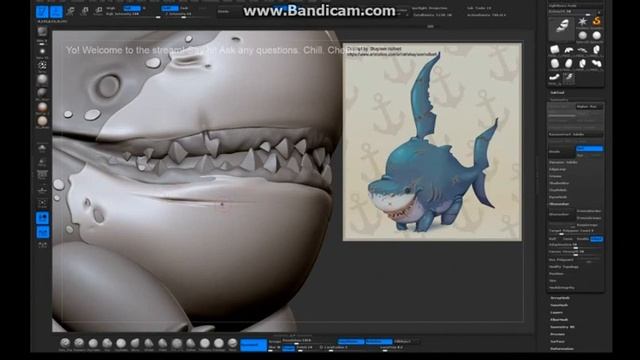This screenshot has height=360, width=640.
Task: Pick the upper skin-colored material sphere
Action: click(42, 107)
